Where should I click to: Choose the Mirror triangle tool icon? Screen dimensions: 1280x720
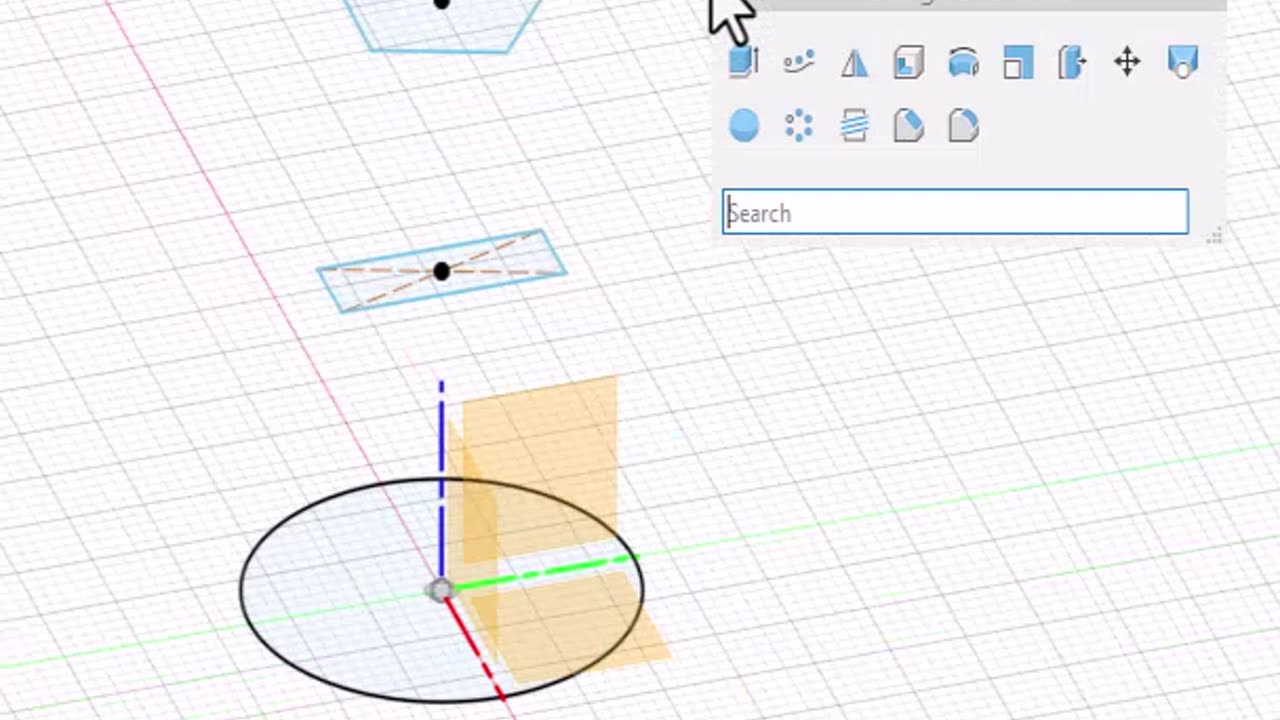854,63
